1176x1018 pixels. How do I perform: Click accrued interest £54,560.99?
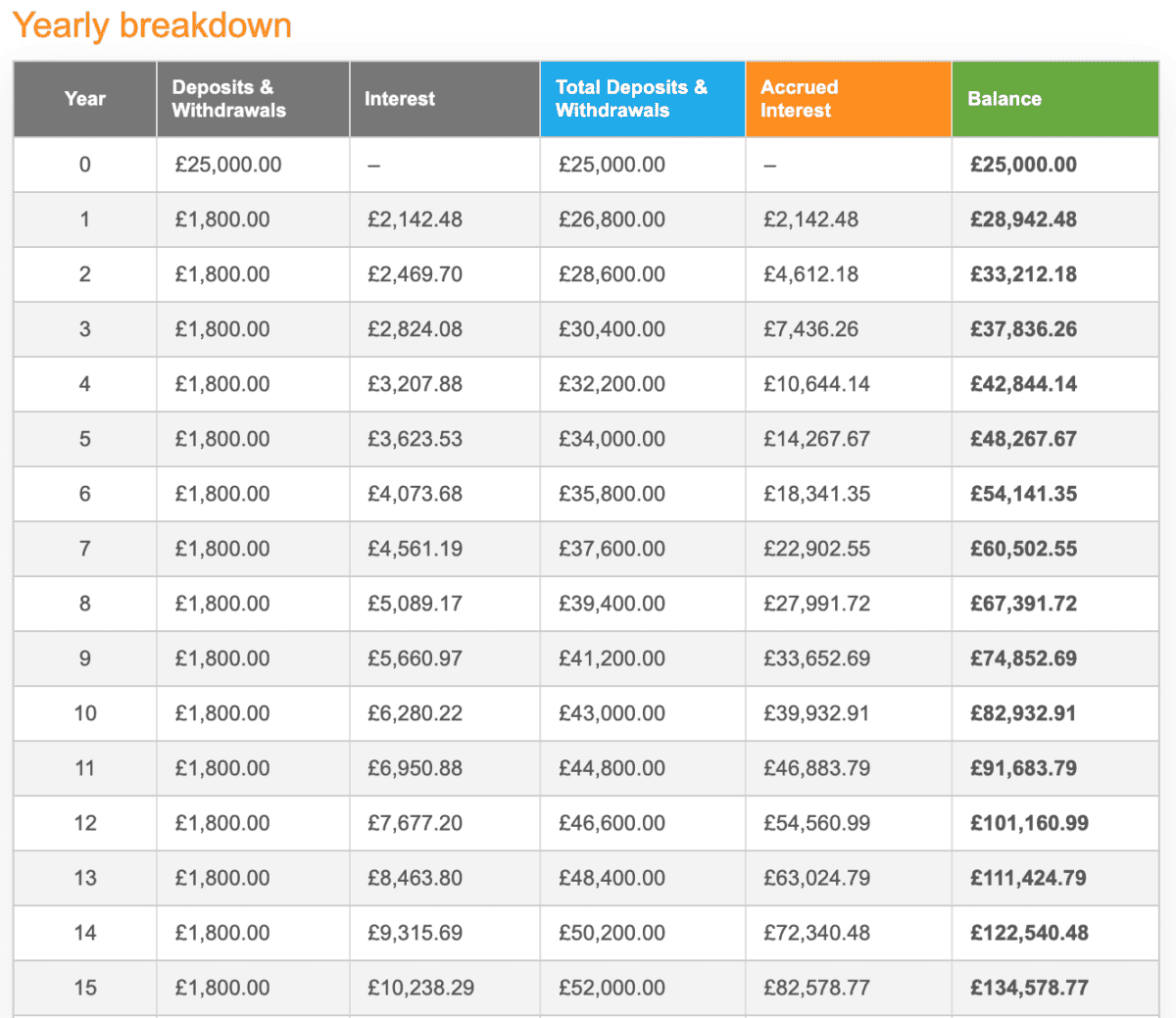coord(816,823)
